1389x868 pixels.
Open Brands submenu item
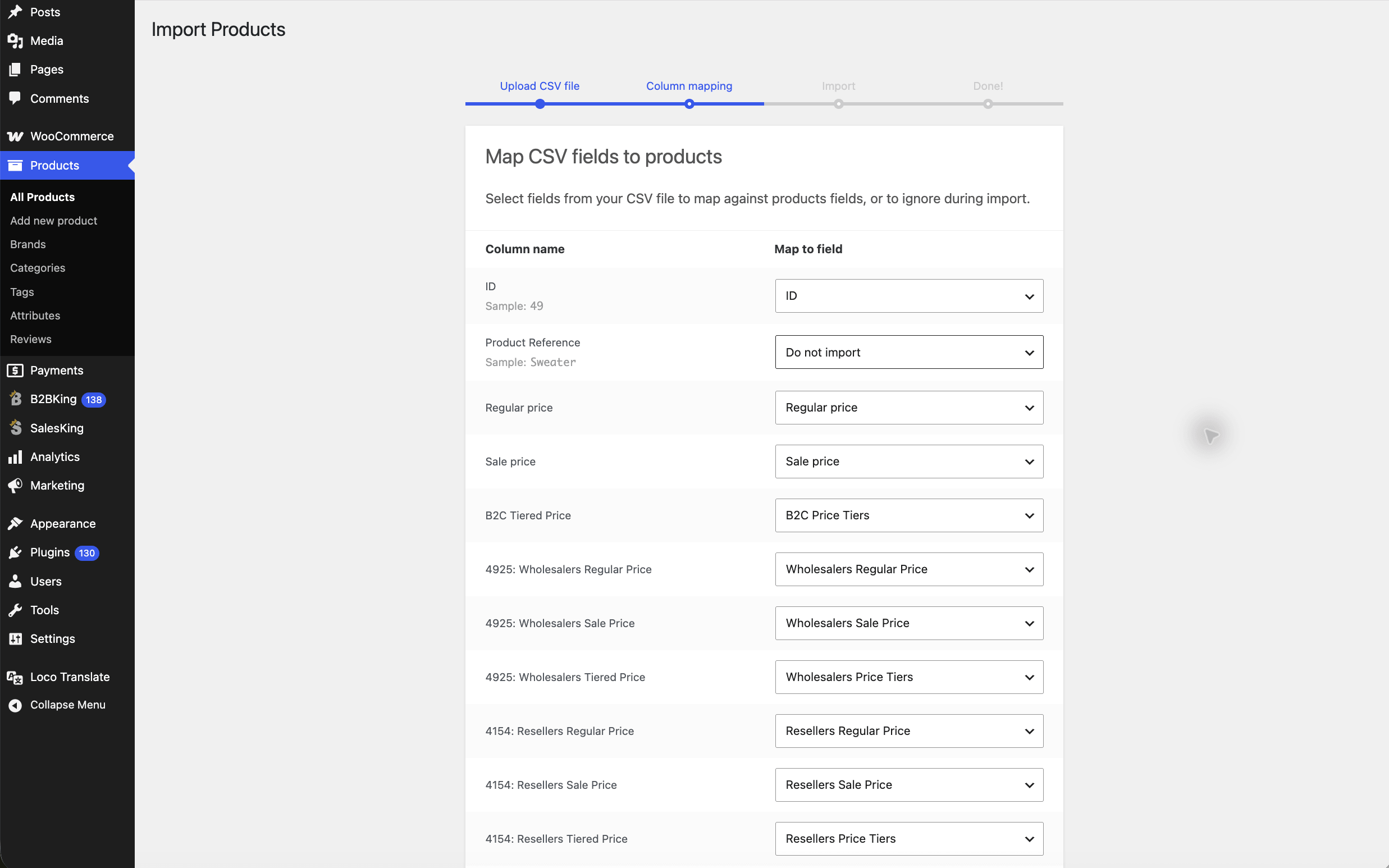coord(28,245)
